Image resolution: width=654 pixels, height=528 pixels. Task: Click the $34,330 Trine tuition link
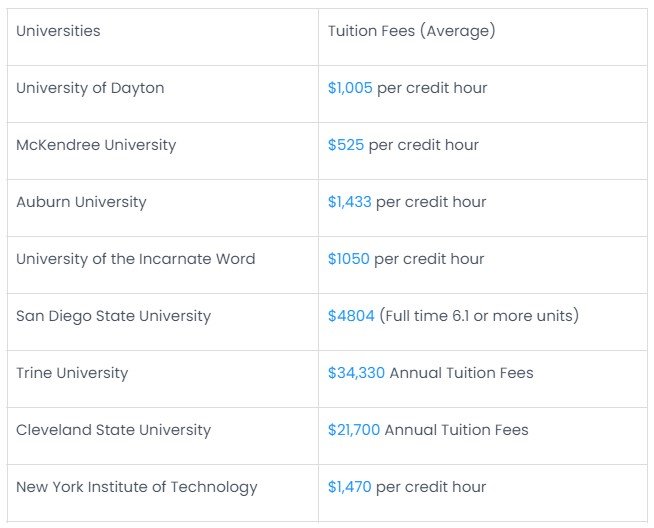click(356, 373)
